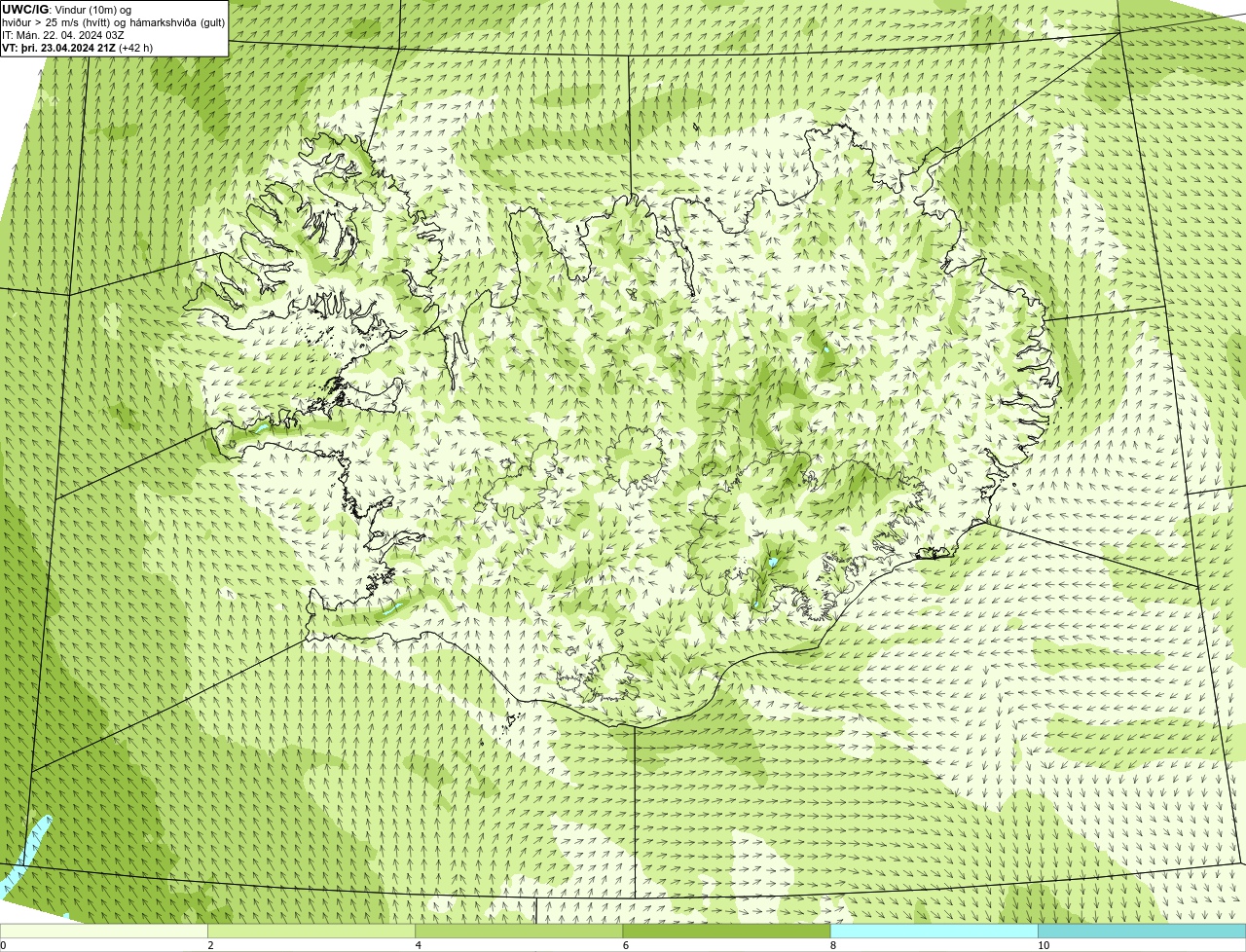This screenshot has width=1246, height=952.
Task: Click the 'IT: Mán. 22. 04. 2024 03Z' line
Action: [x=63, y=34]
